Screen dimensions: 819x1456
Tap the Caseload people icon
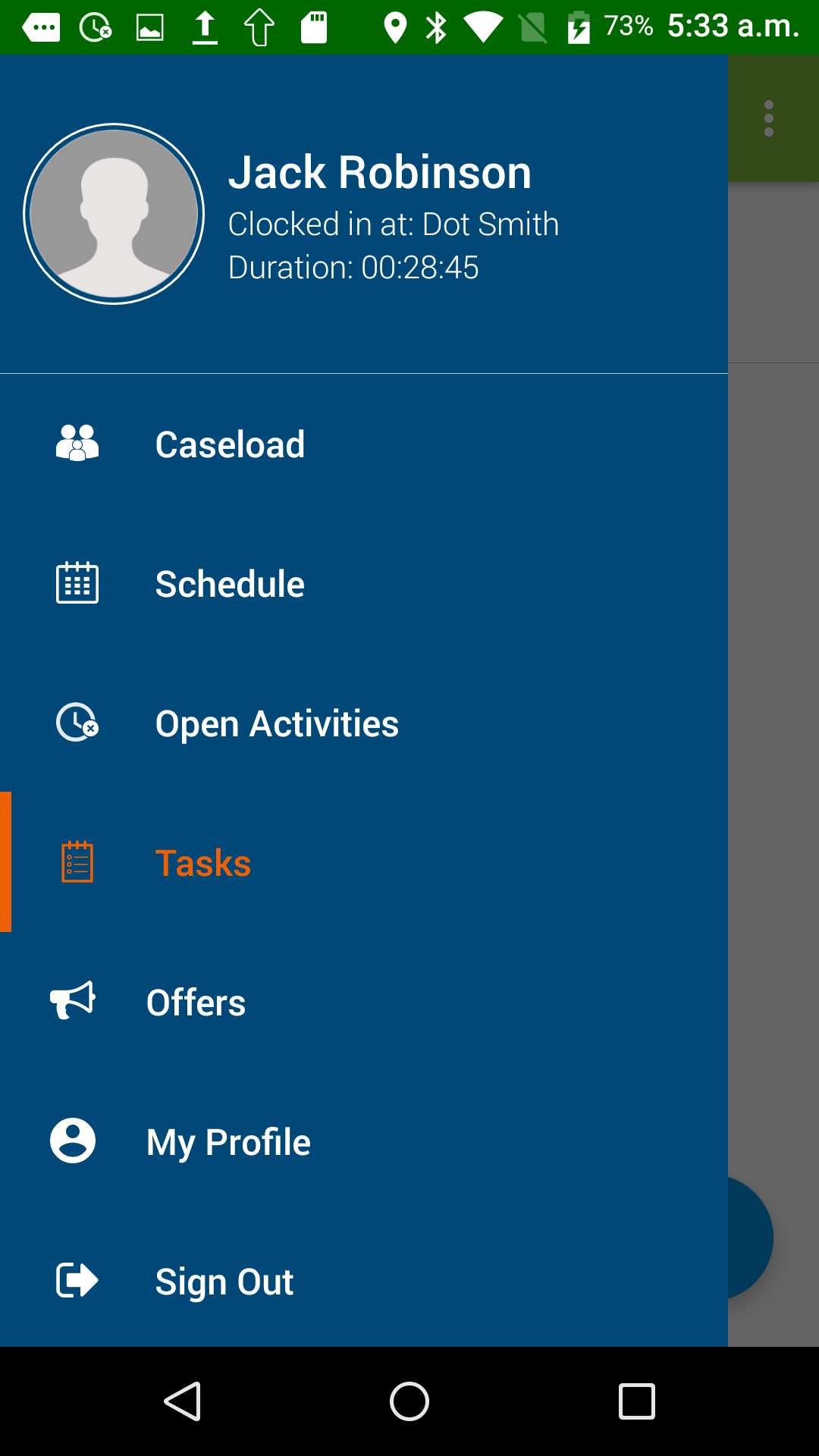click(77, 444)
